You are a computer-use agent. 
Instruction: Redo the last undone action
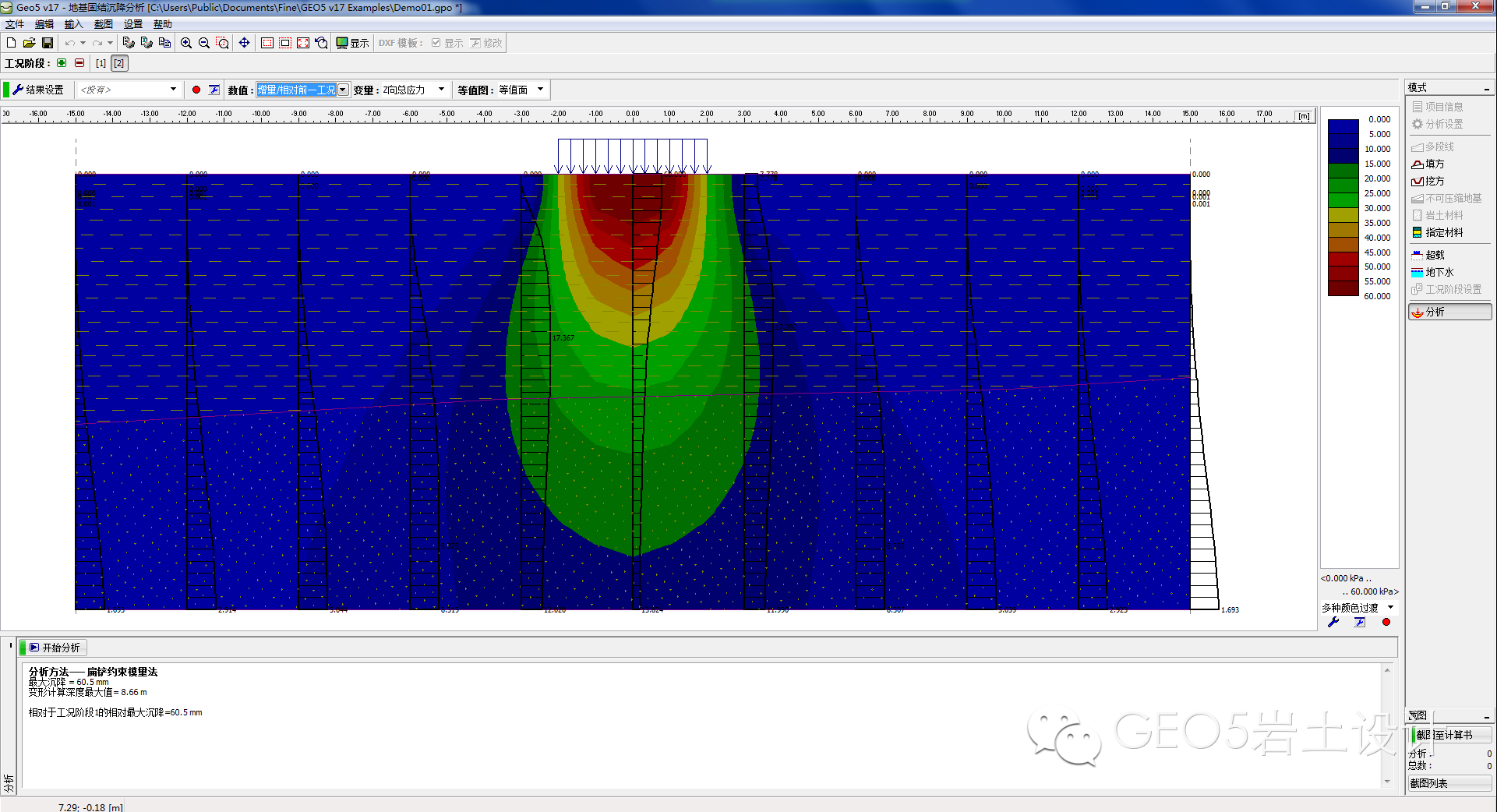(97, 43)
